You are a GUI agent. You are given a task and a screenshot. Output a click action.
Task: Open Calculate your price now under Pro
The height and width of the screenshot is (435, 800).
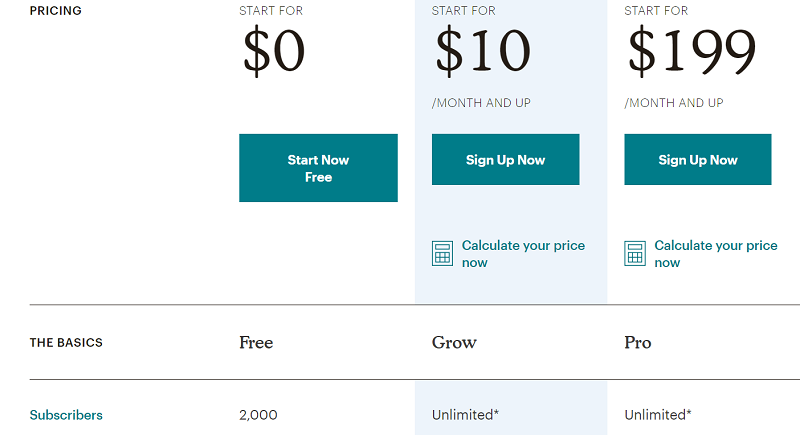[x=715, y=254]
